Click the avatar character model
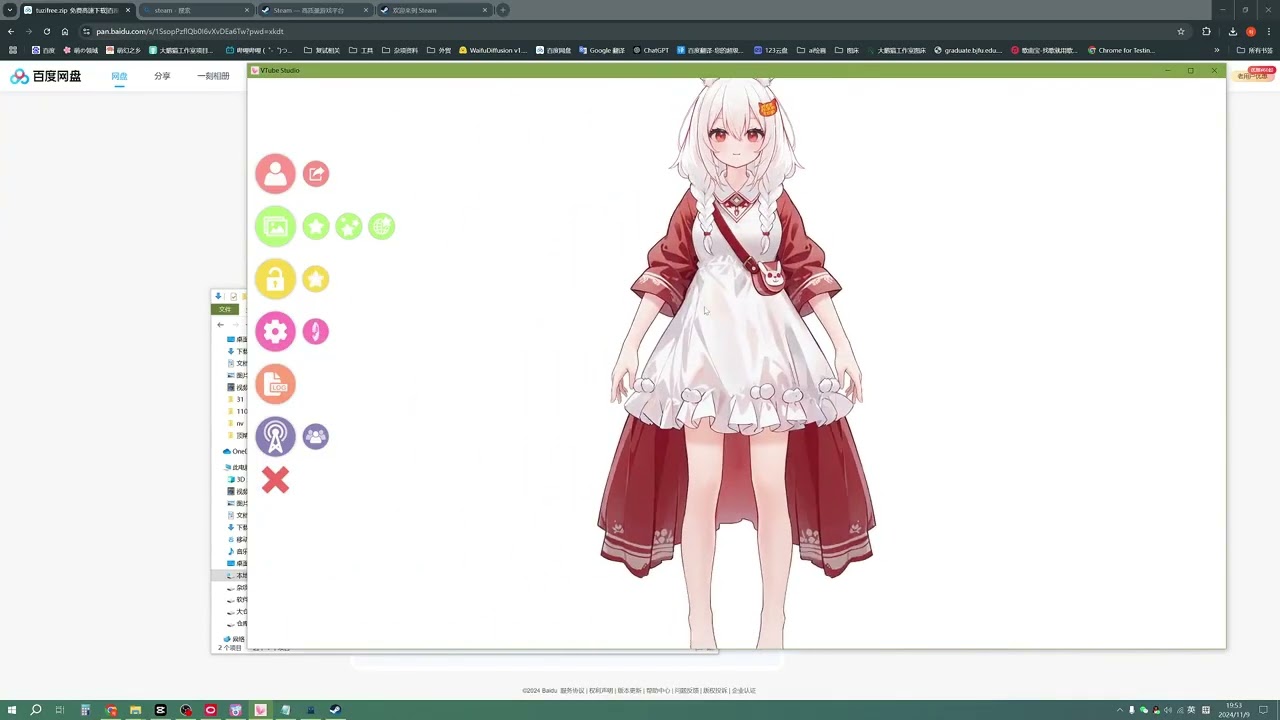The image size is (1280, 720). tap(737, 365)
